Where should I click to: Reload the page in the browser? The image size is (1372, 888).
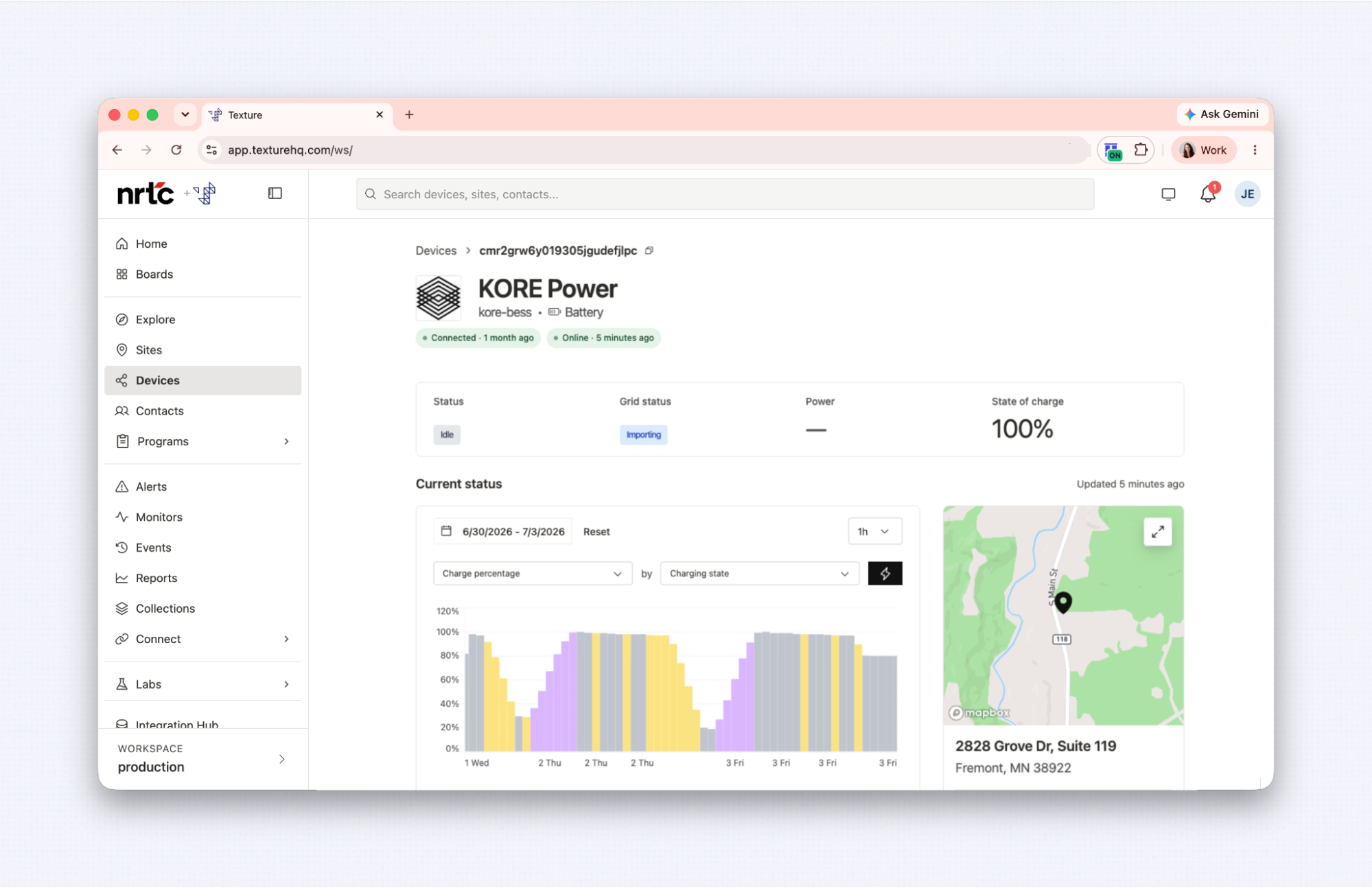tap(176, 150)
